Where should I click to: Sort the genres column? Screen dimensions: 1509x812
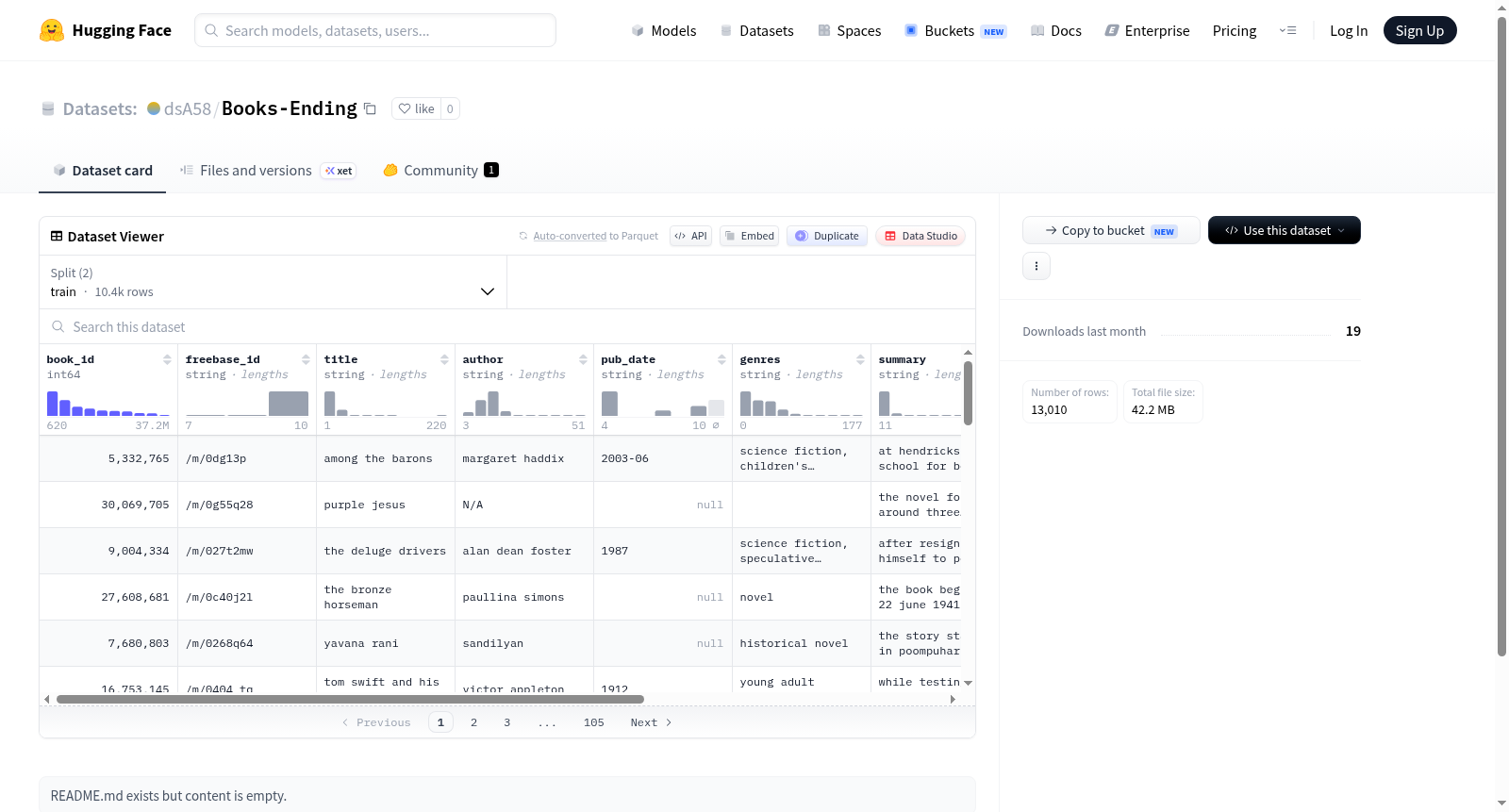coord(860,359)
